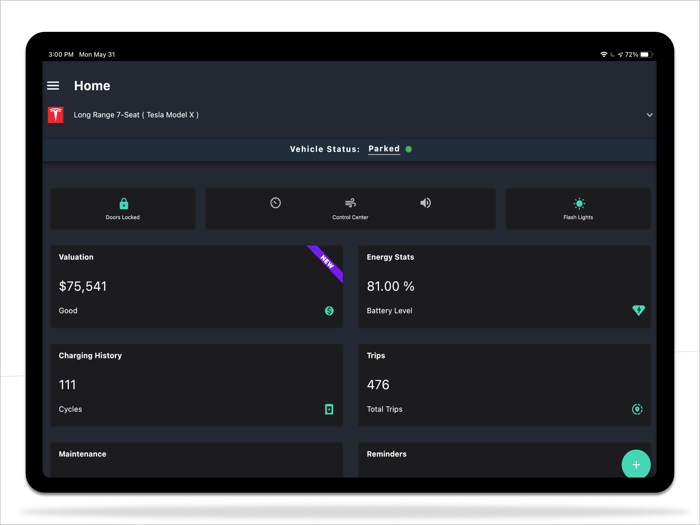The width and height of the screenshot is (700, 525).
Task: Click the green status indicator dot
Action: tap(408, 149)
